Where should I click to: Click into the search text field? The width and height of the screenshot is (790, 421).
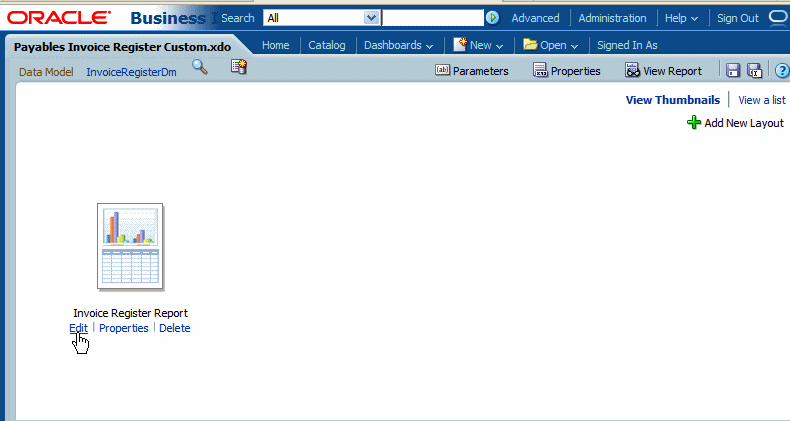click(x=433, y=18)
